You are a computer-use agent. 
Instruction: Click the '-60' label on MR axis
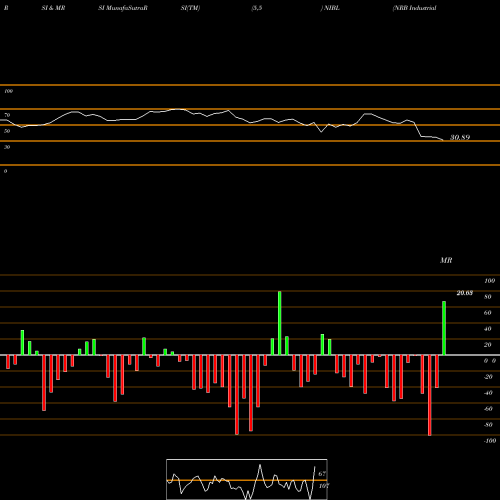[x=488, y=409]
